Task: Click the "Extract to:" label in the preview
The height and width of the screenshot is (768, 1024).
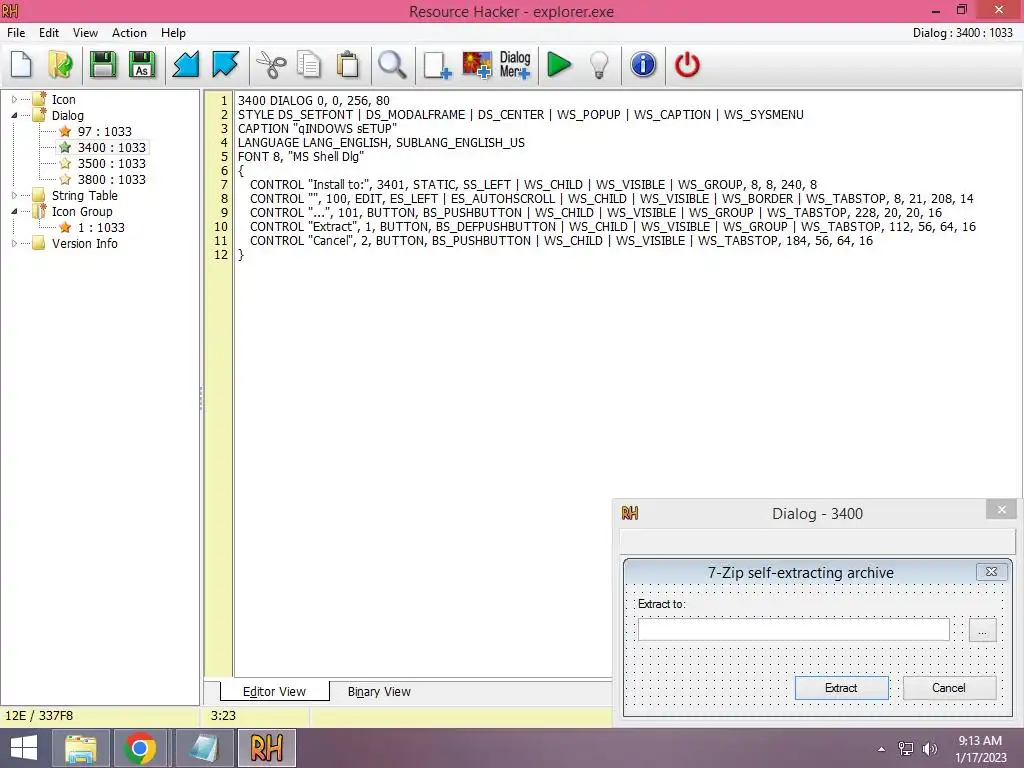Action: pos(662,604)
